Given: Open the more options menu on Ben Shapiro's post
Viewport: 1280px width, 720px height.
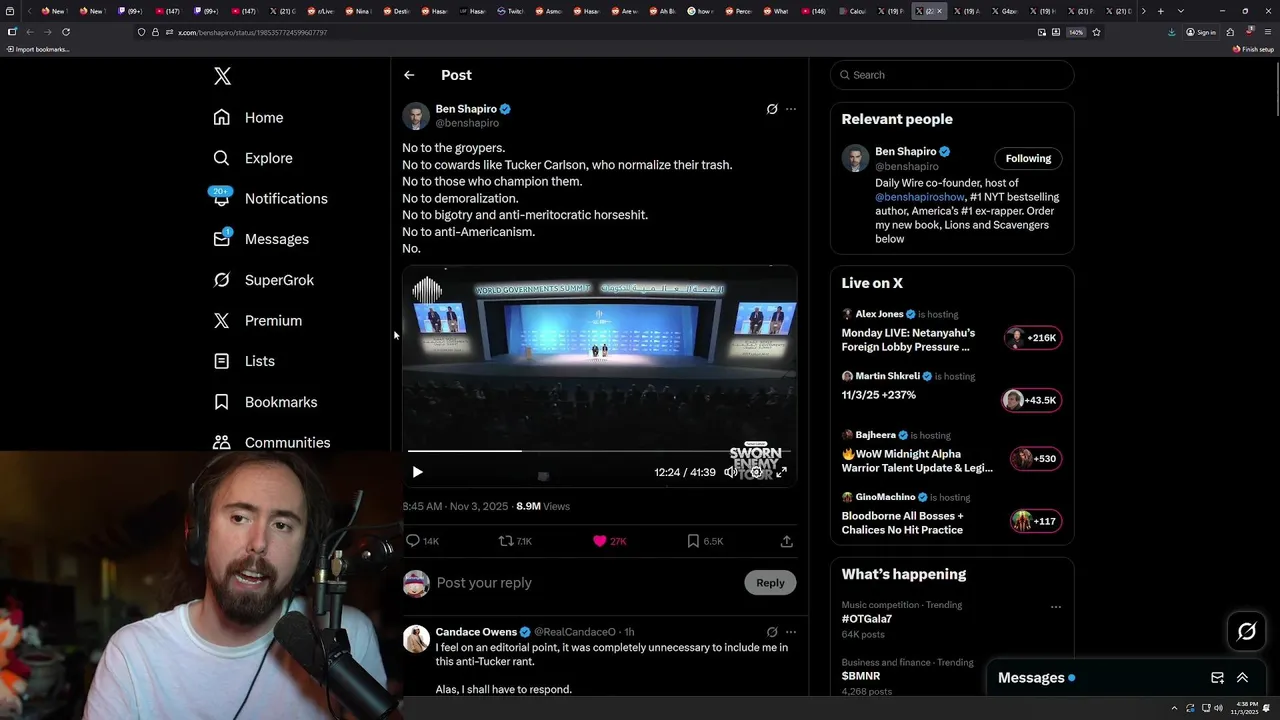Looking at the screenshot, I should pos(791,109).
